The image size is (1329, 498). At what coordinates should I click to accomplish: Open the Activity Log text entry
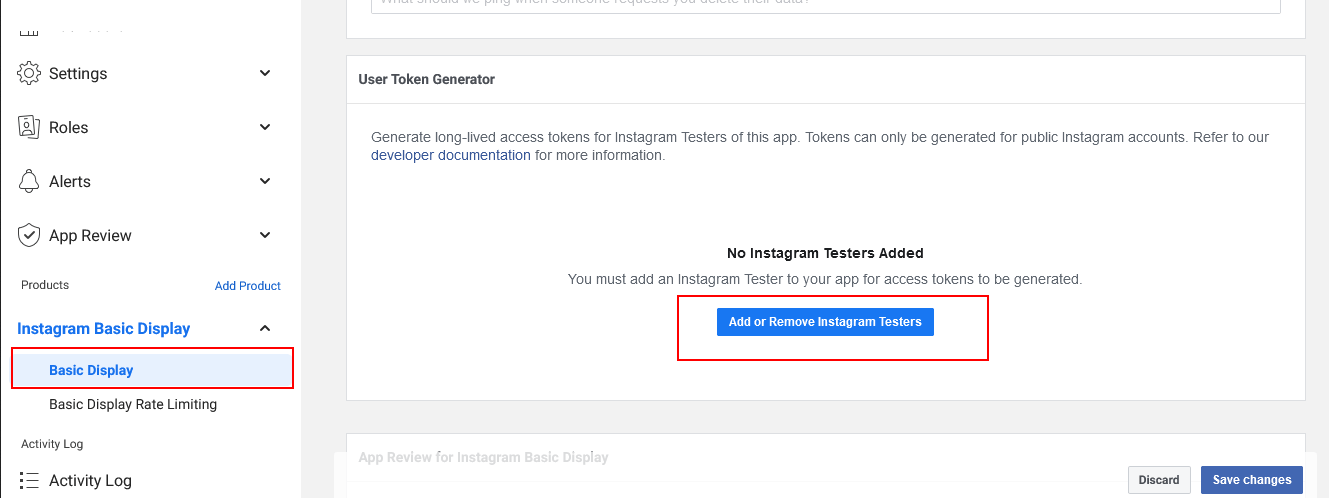(90, 481)
